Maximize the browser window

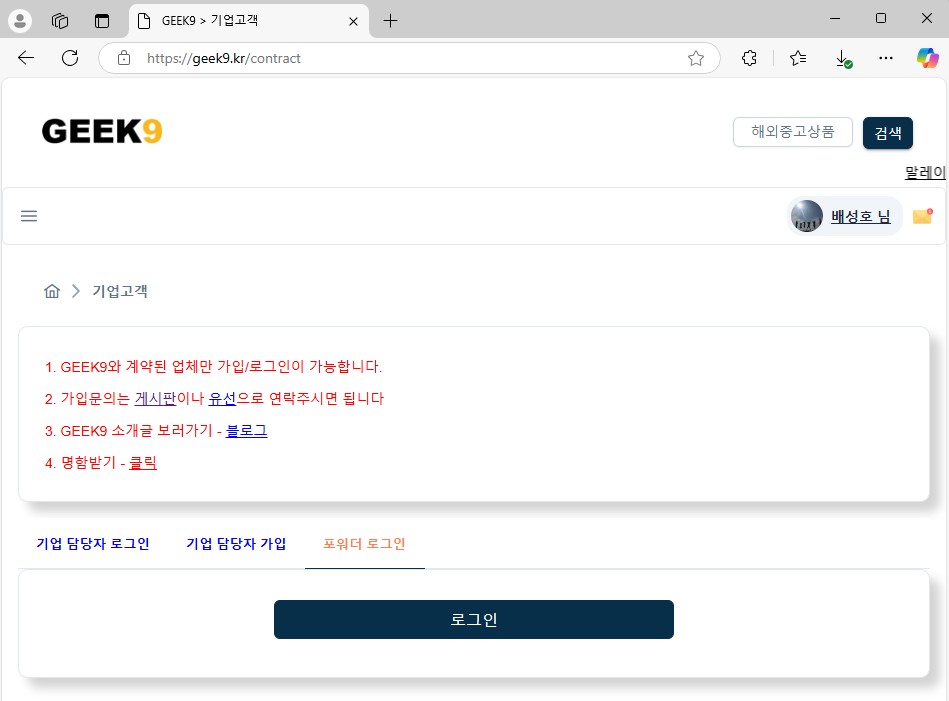[881, 19]
